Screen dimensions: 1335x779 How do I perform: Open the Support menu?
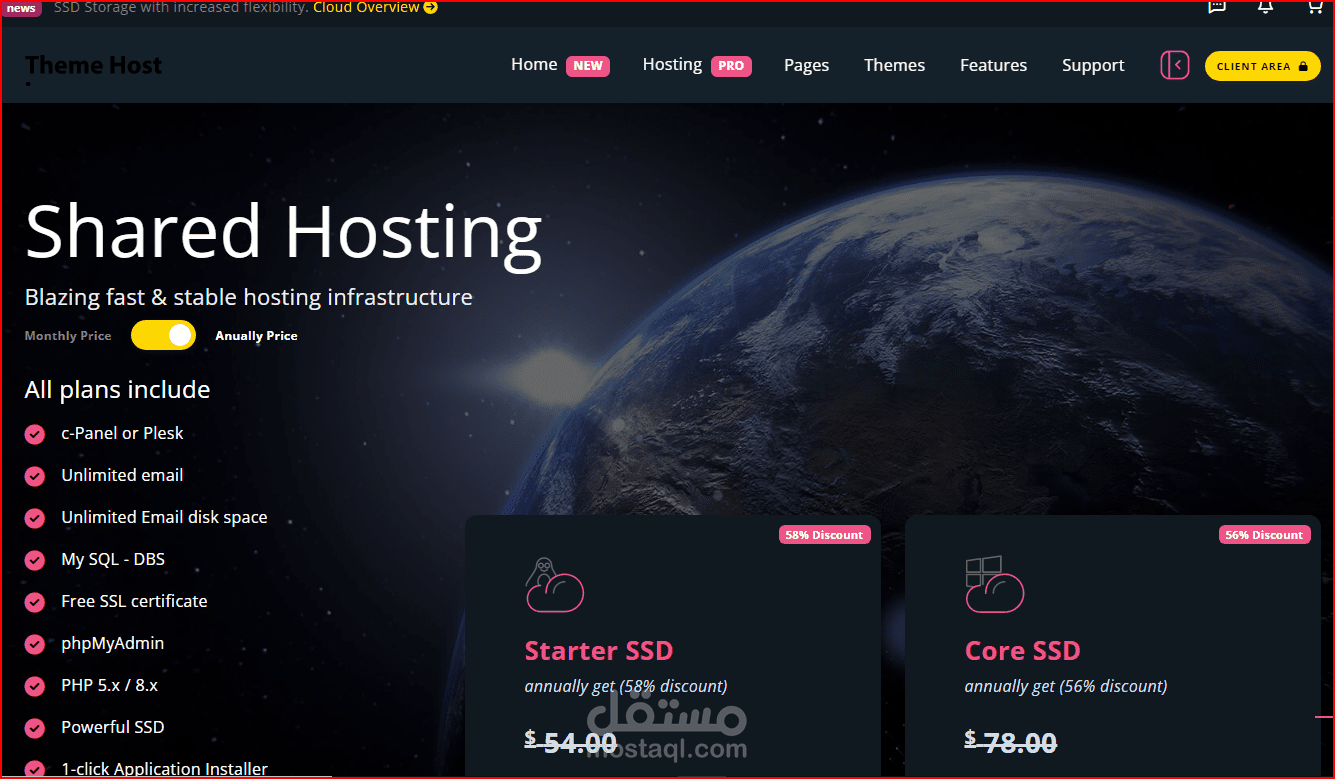pyautogui.click(x=1093, y=65)
